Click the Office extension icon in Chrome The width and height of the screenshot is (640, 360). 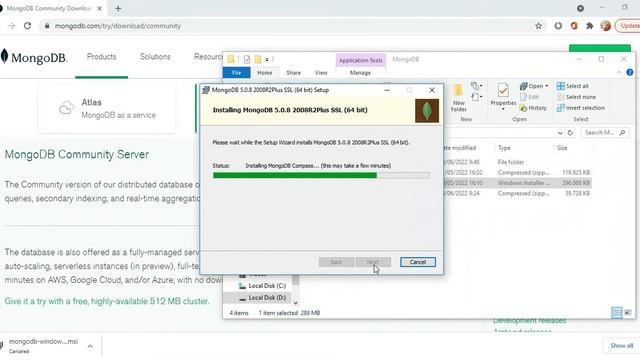pos(574,26)
